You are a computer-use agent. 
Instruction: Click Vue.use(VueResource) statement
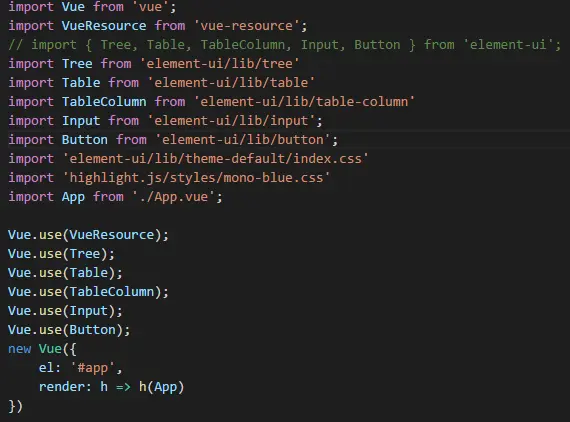point(88,235)
